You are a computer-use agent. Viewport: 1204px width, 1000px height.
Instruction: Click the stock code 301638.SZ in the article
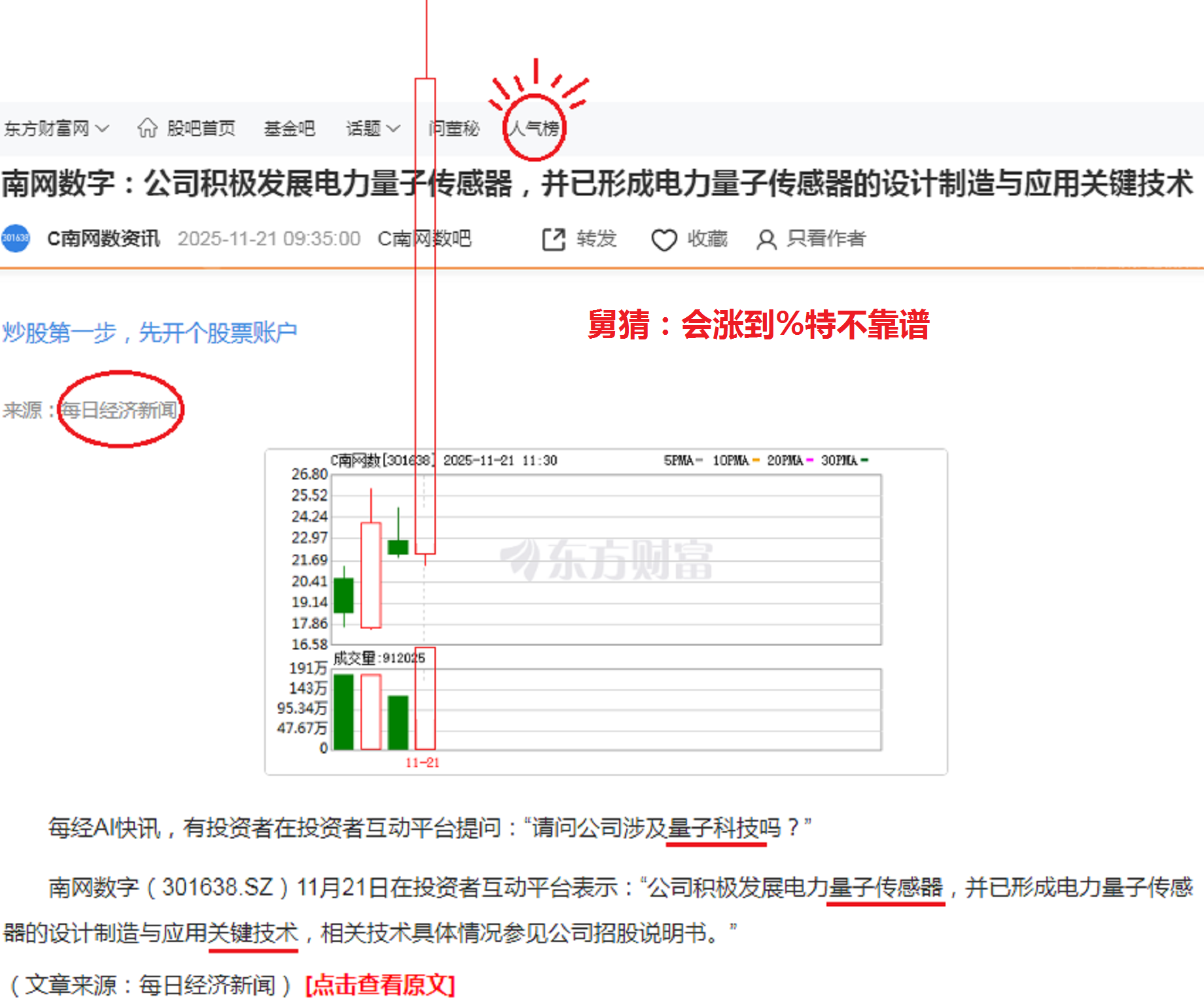217,888
